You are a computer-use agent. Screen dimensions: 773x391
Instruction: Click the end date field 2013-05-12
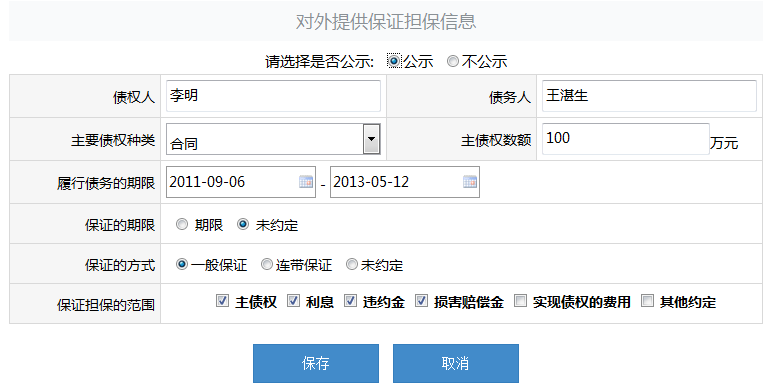point(405,182)
